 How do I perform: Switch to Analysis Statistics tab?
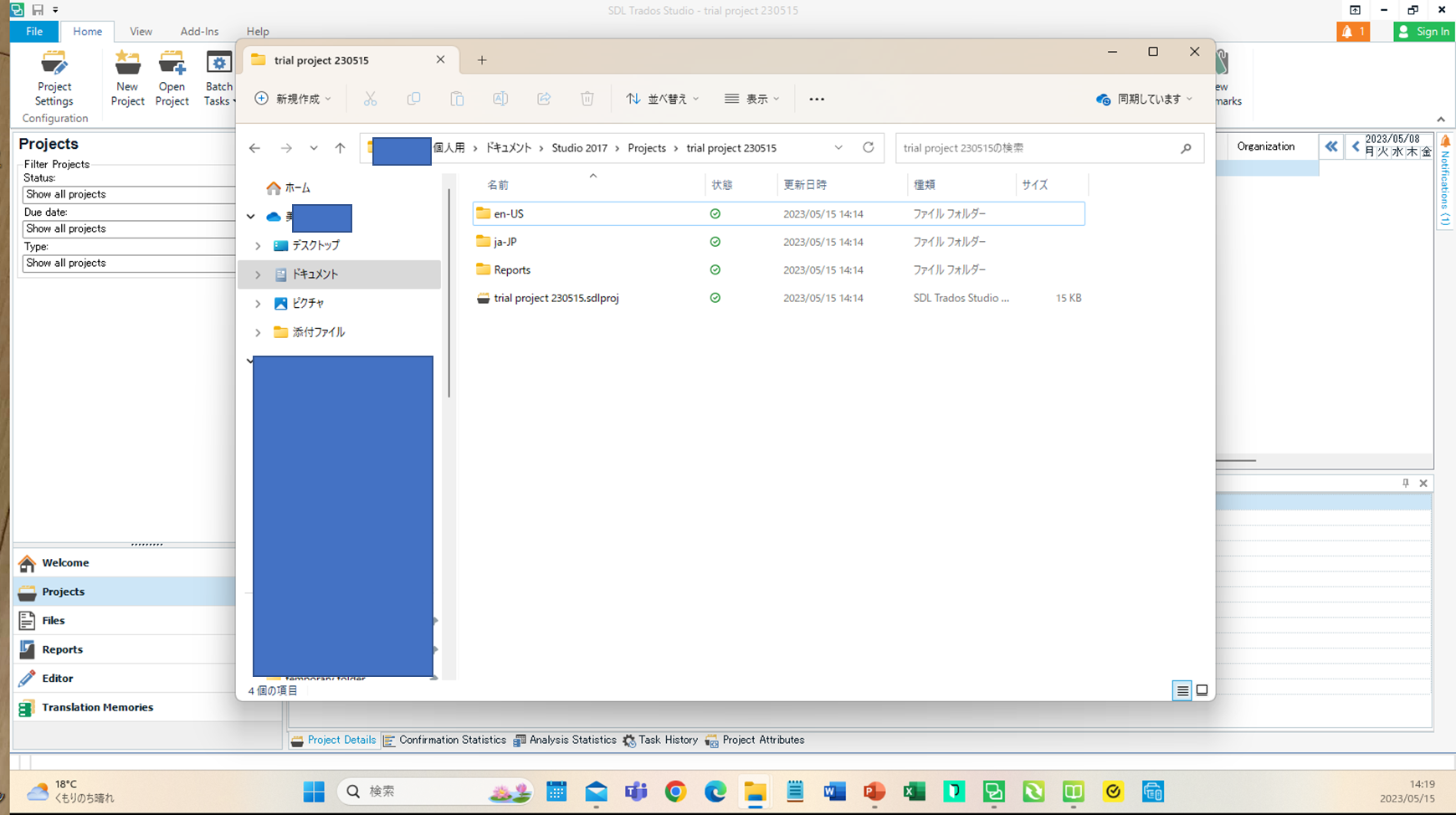pyautogui.click(x=565, y=741)
